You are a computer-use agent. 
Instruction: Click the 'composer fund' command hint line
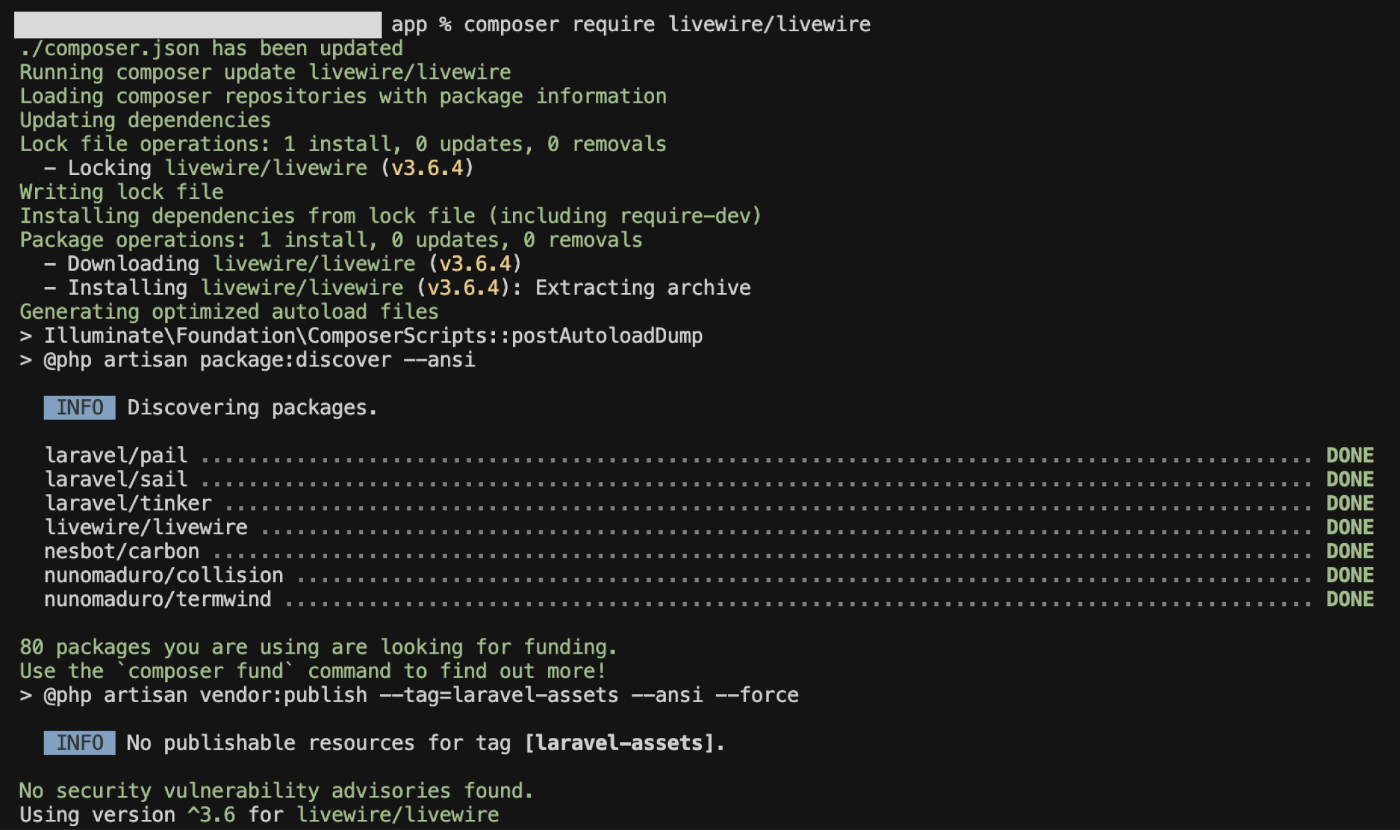313,672
